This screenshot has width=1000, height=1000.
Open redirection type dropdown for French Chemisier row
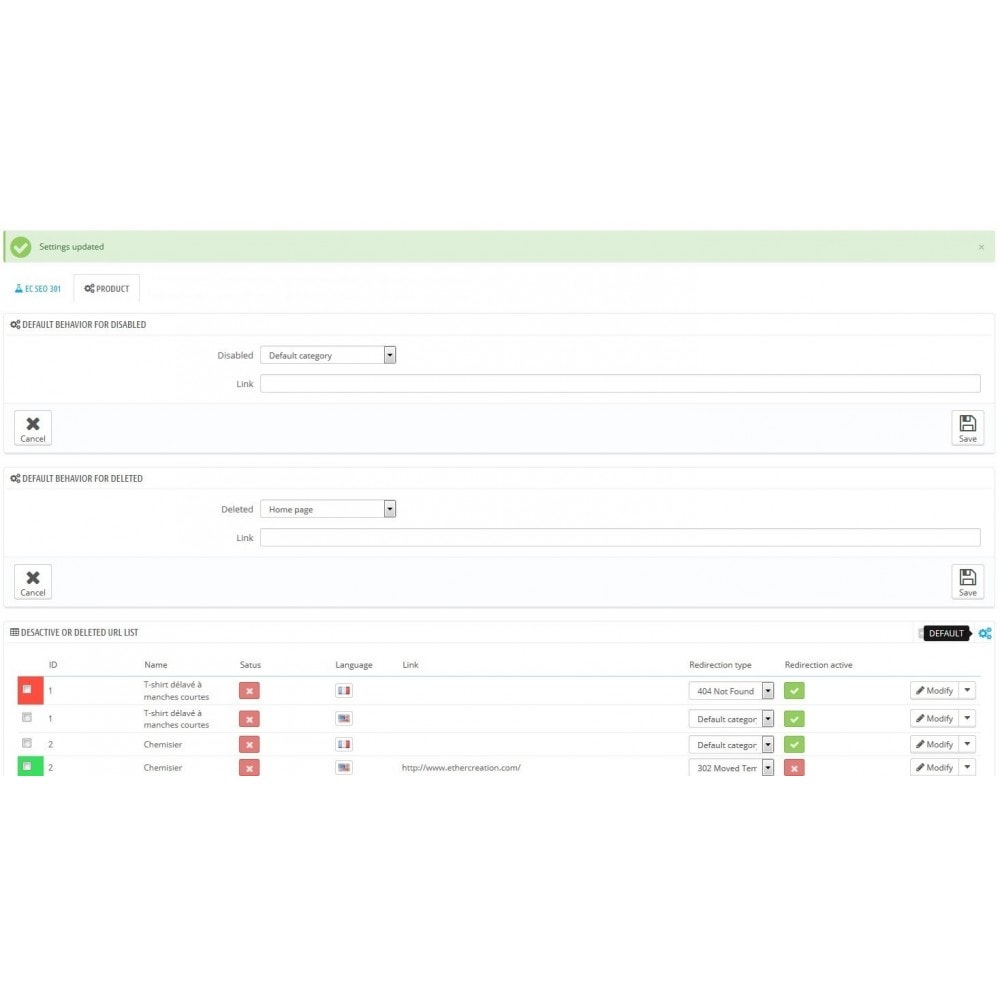pos(731,745)
